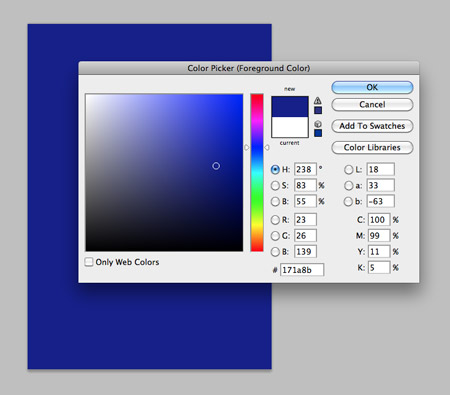Screen dimensions: 450x395
Task: Click the out-of-gamut warning triangle icon
Action: pos(318,100)
